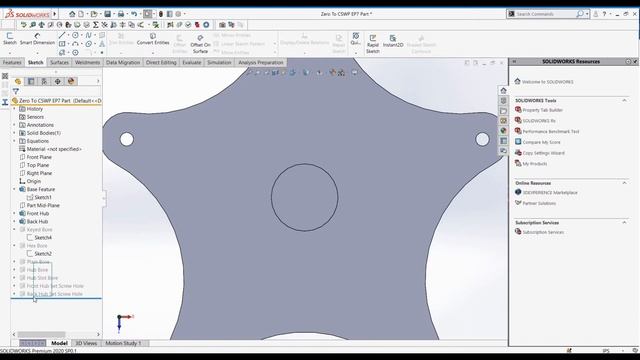Select the Corner Rectangle sketch tool
Image resolution: width=640 pixels, height=360 pixels.
(62, 44)
